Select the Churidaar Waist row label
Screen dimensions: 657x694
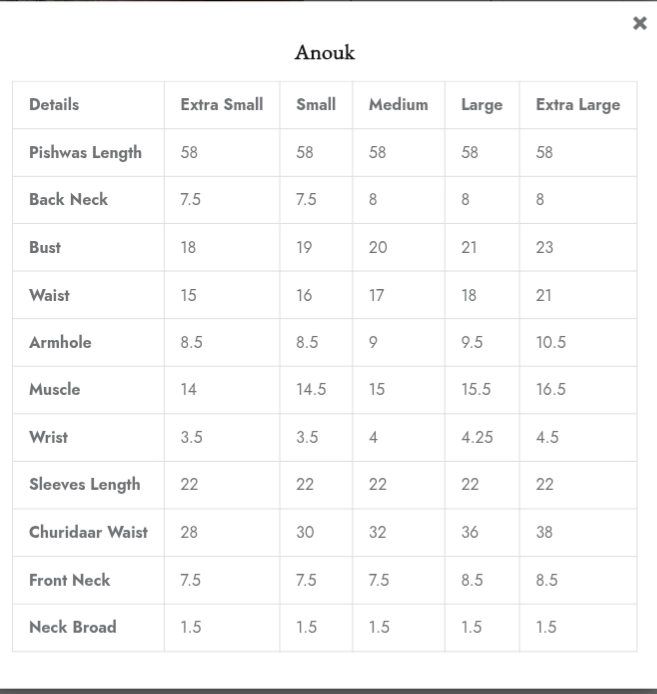(x=88, y=532)
